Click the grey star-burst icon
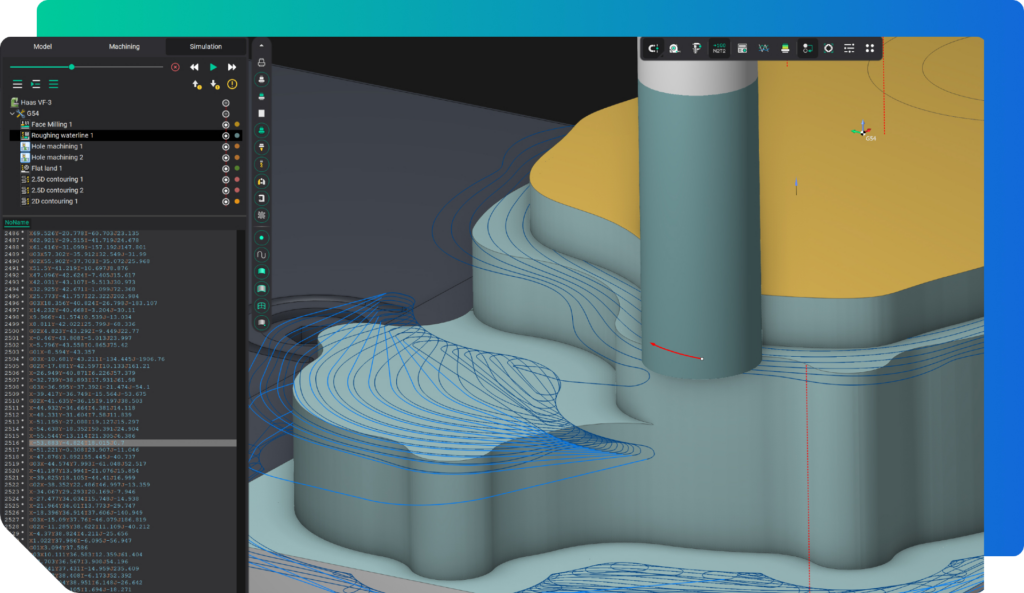The height and width of the screenshot is (593, 1024). (x=261, y=215)
